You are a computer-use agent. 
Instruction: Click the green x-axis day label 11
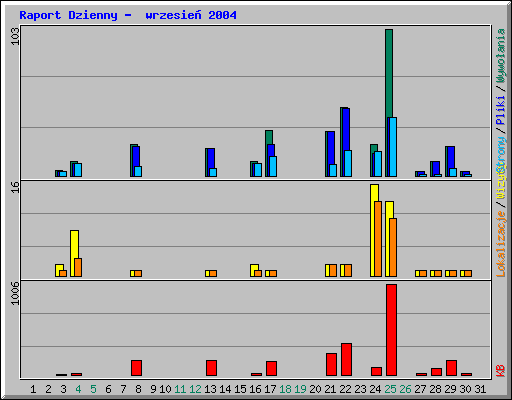(x=180, y=389)
